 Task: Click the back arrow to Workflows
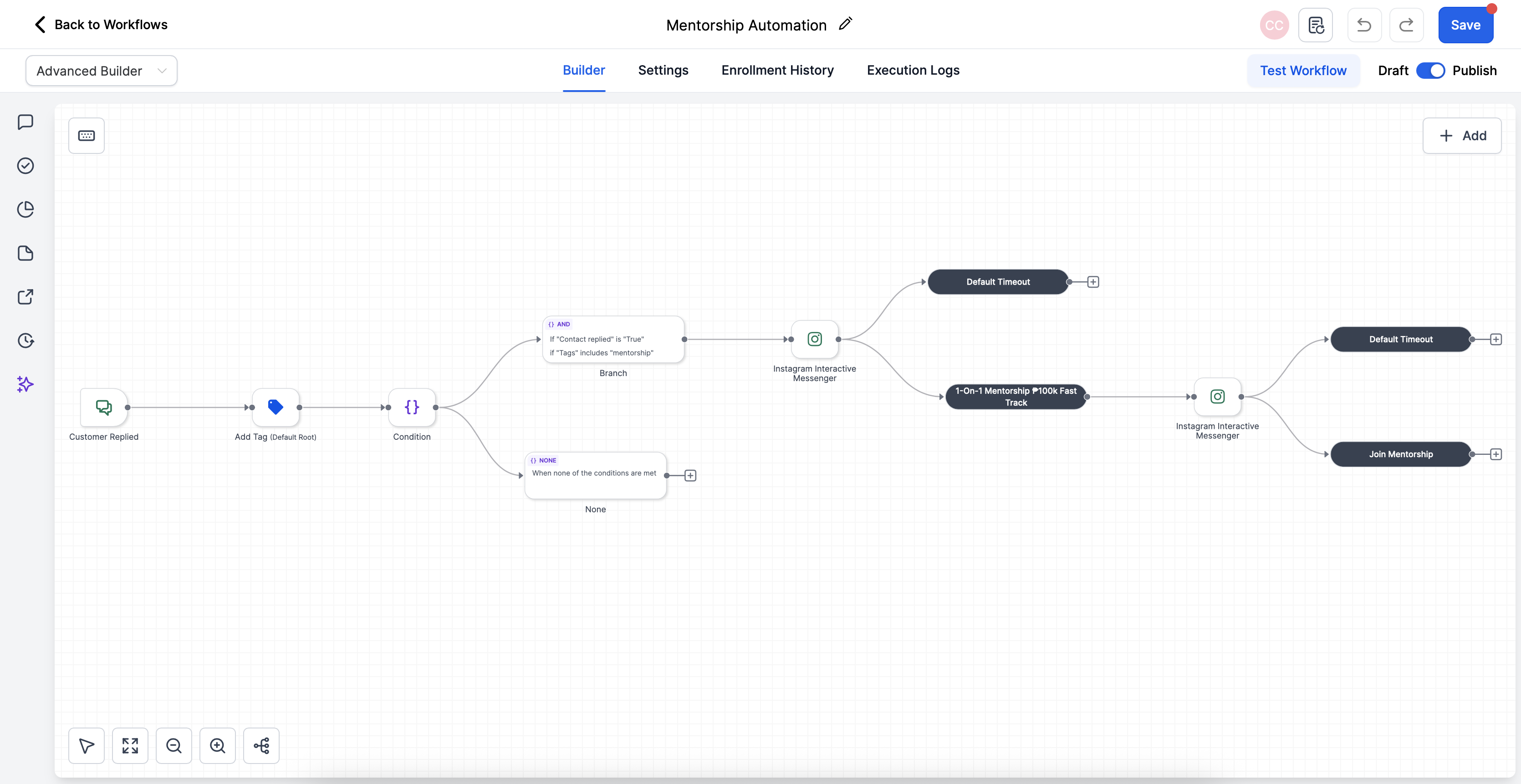tap(40, 25)
